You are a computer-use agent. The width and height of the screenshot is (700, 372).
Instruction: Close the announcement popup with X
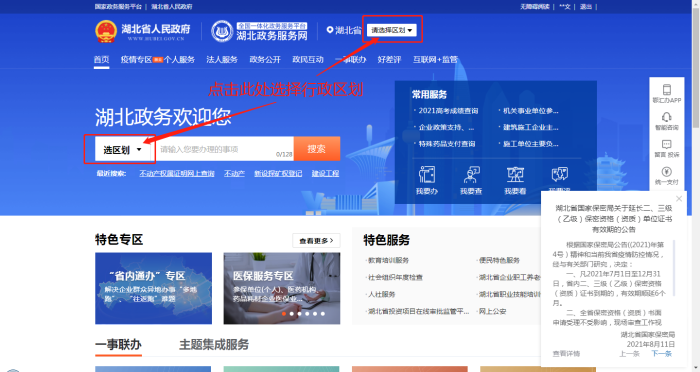pos(679,198)
